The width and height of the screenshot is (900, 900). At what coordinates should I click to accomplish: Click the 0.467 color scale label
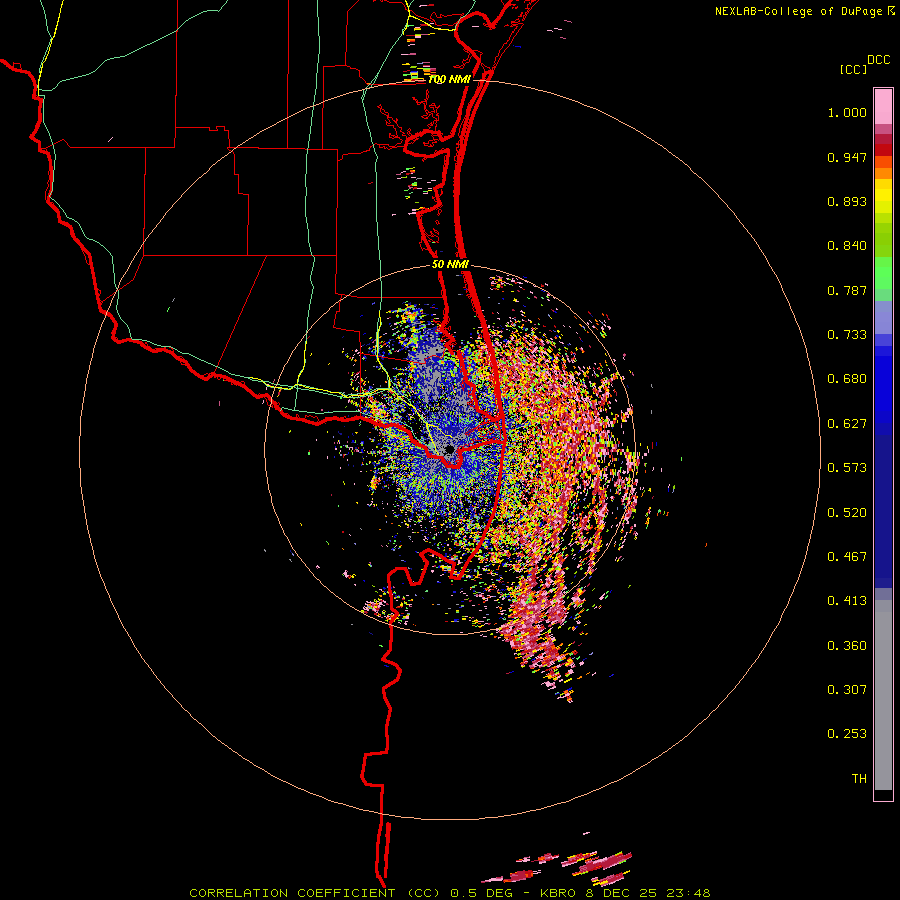[x=847, y=557]
